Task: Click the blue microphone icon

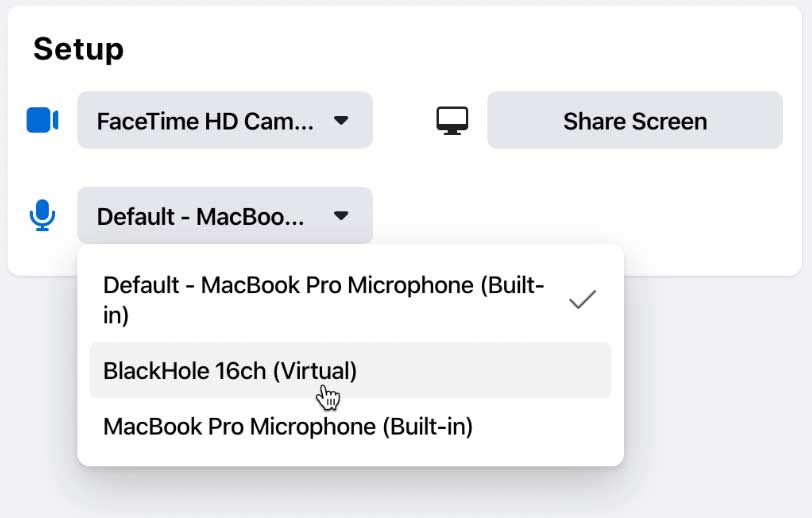Action: [42, 215]
